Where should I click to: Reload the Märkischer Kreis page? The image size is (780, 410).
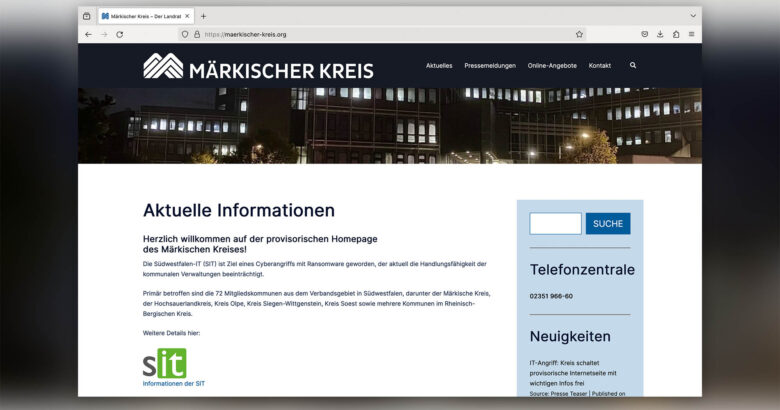(119, 34)
